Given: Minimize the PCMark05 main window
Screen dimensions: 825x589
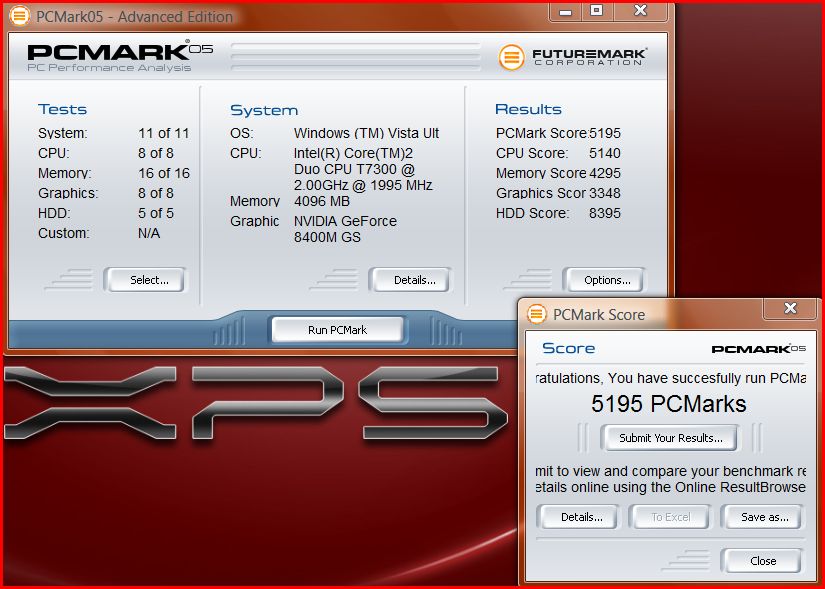Looking at the screenshot, I should 566,11.
